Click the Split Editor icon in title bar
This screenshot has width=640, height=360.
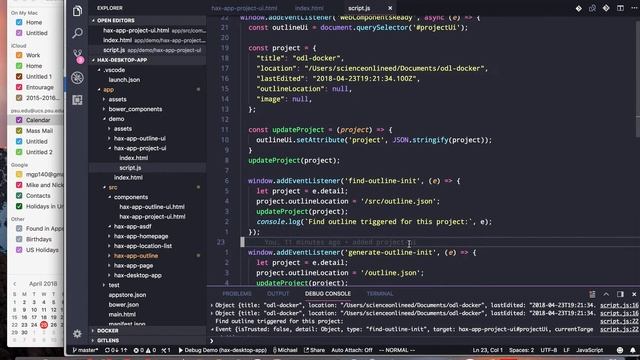(620, 8)
